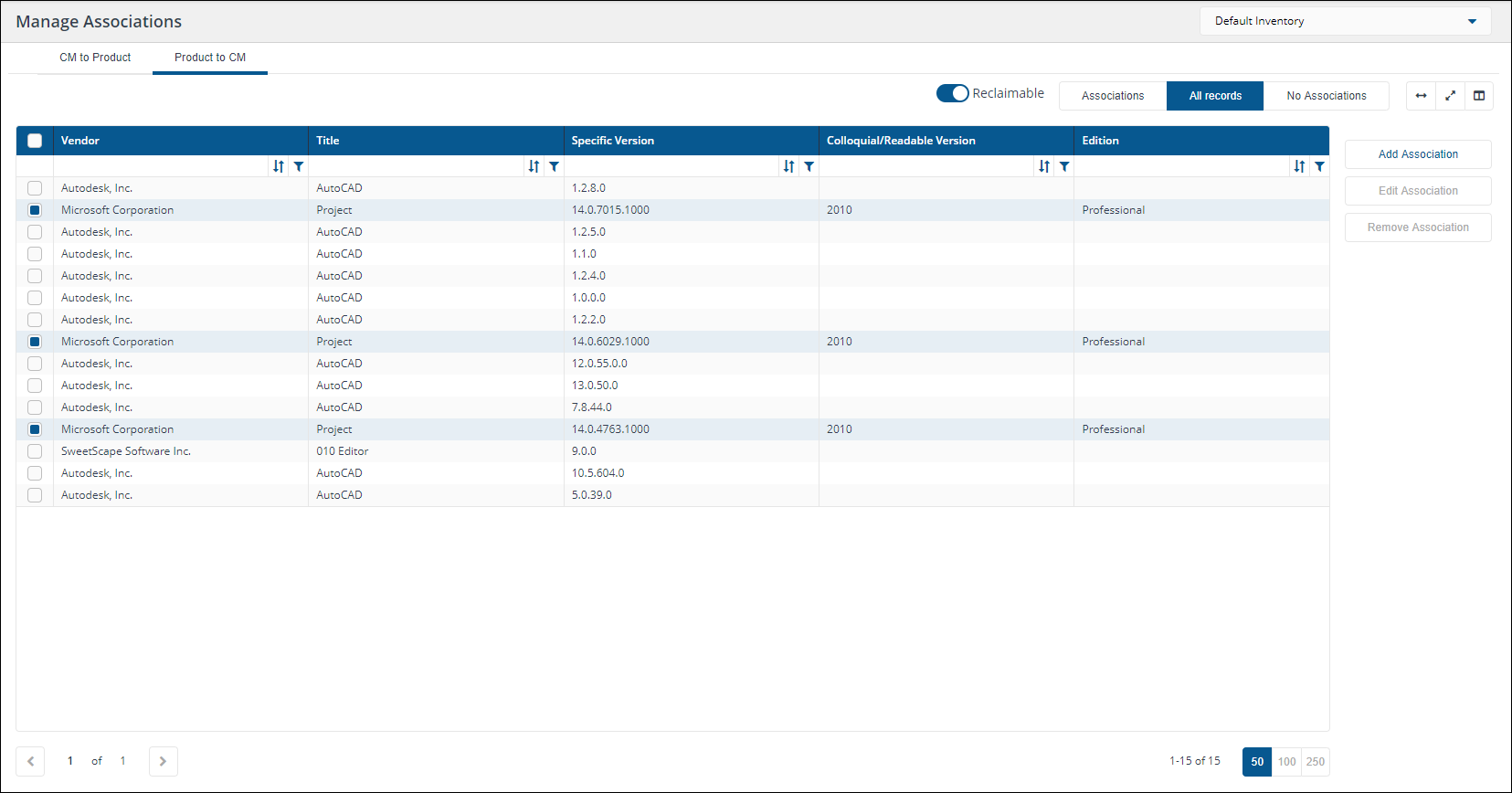Filter the Edition column

(1319, 166)
